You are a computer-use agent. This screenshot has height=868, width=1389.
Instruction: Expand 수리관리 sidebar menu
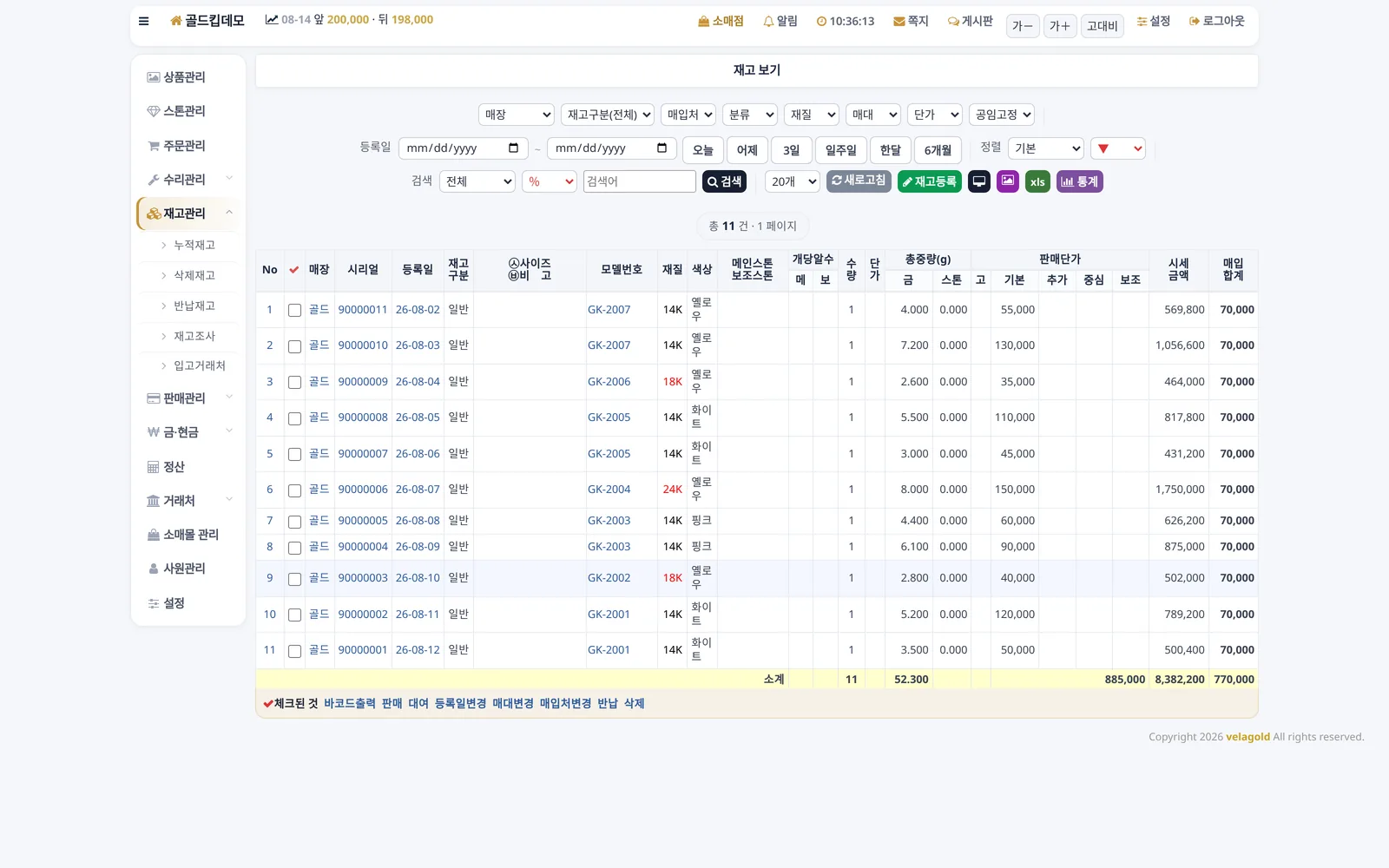click(188, 180)
